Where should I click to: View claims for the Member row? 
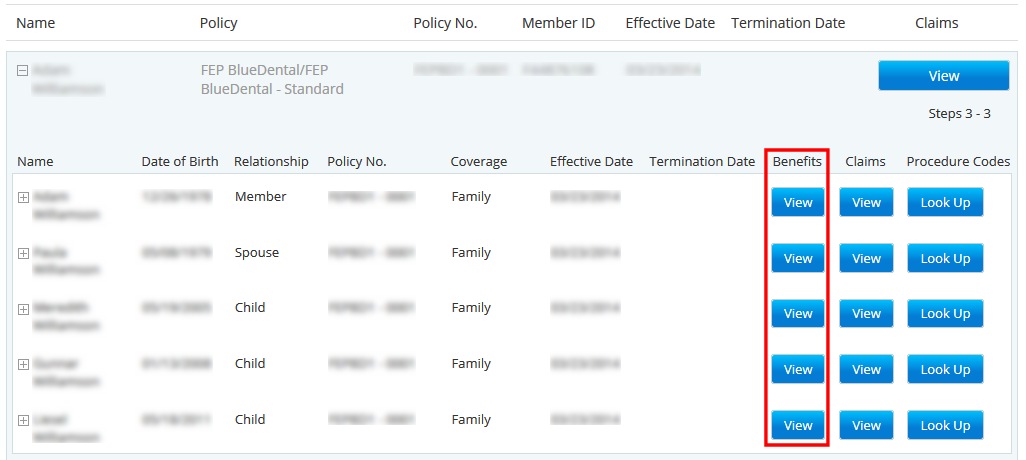pos(866,203)
